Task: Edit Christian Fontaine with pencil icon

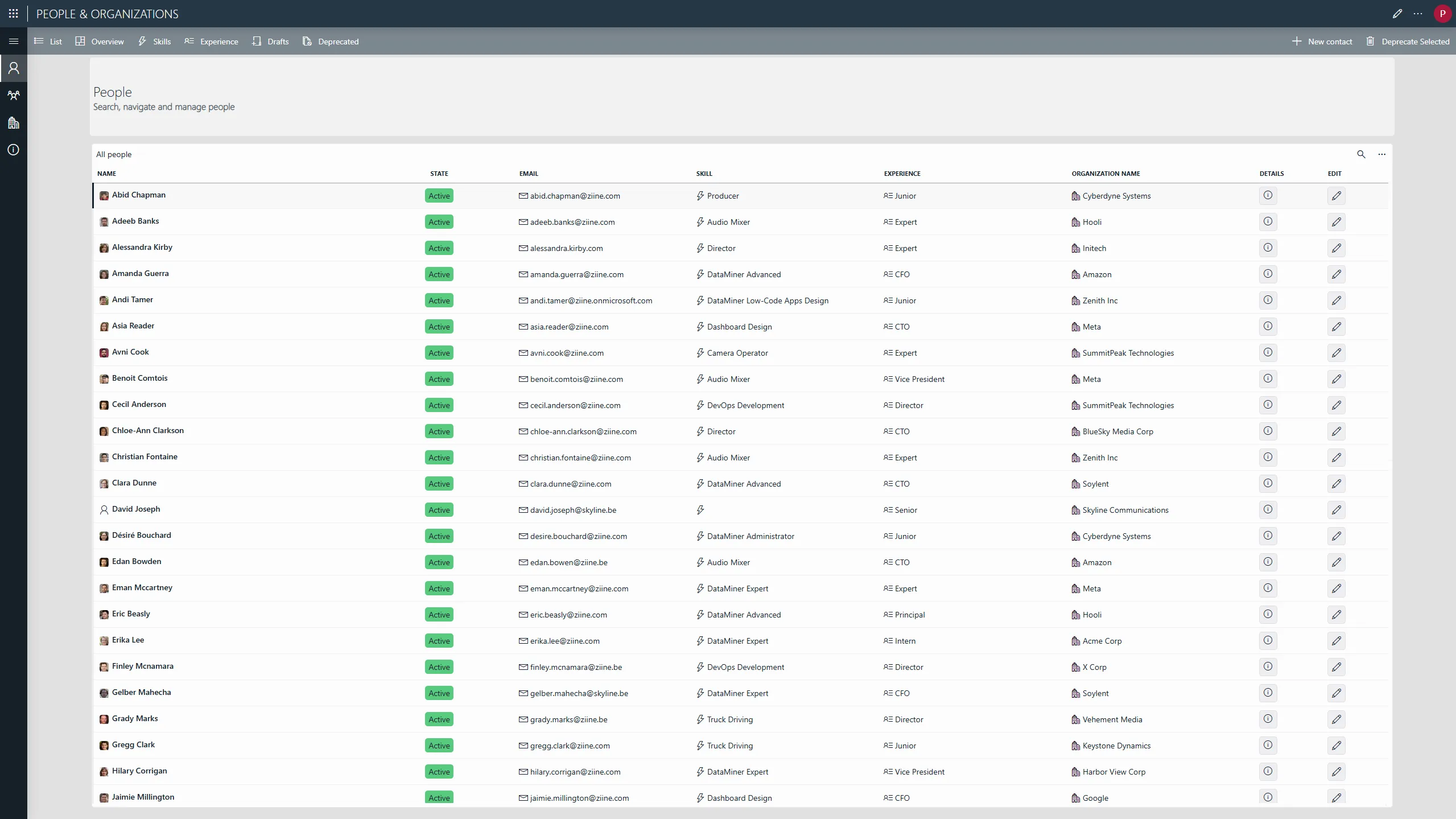Action: [x=1336, y=458]
